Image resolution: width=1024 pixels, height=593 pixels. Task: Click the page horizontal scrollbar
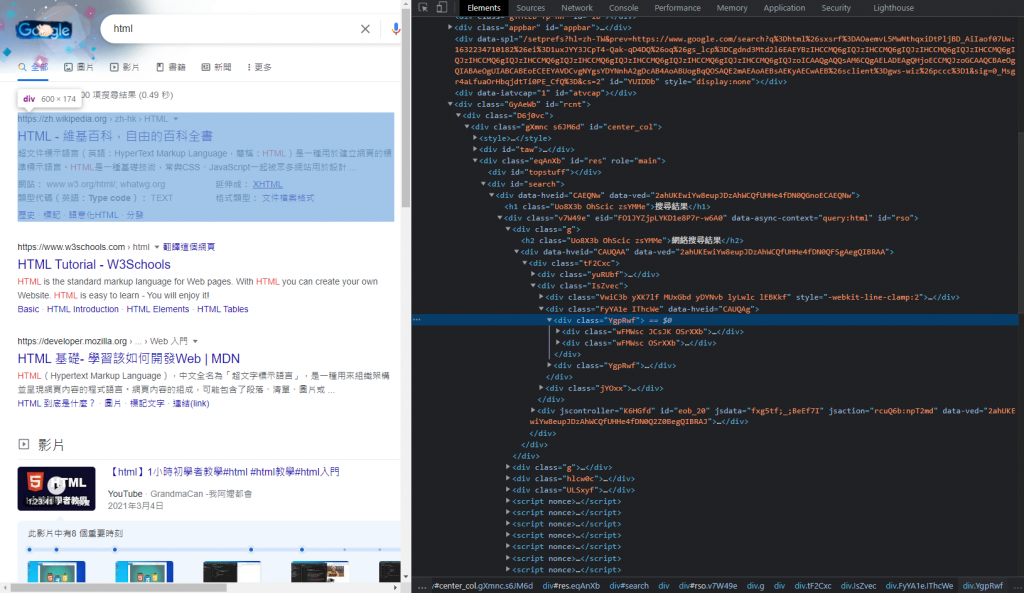coord(118,587)
